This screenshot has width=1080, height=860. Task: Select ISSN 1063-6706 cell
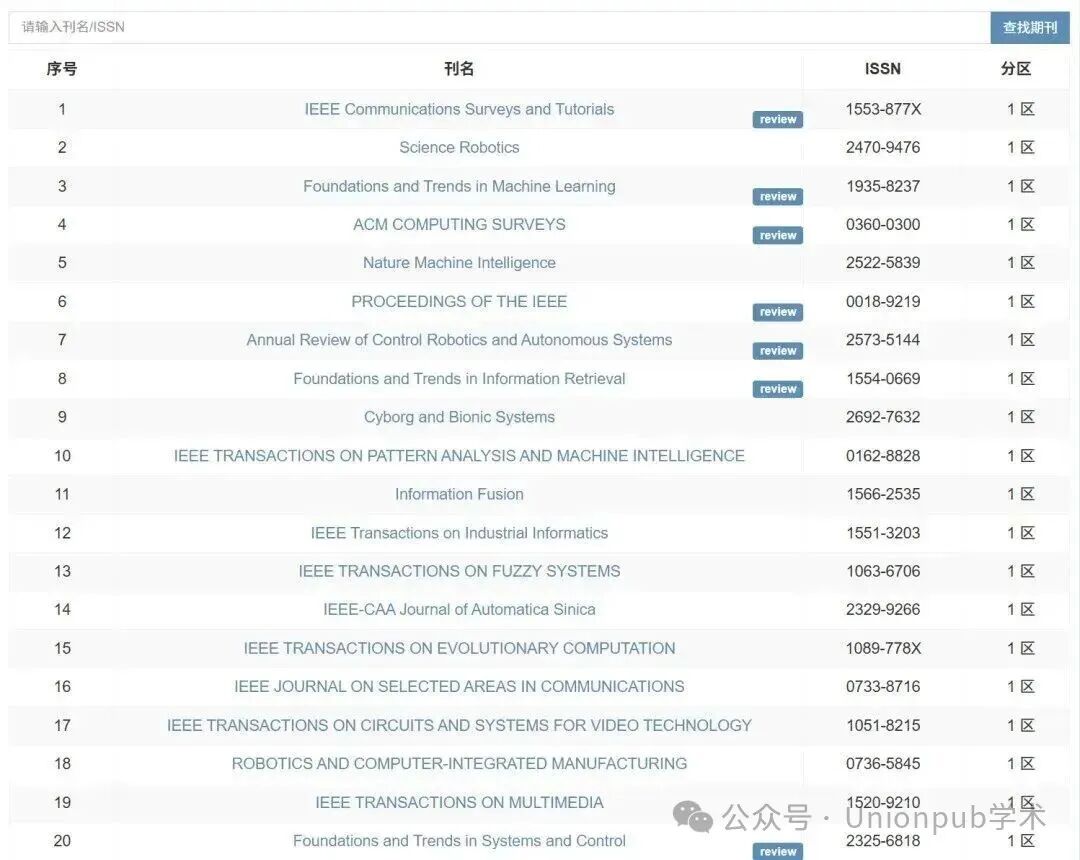883,571
